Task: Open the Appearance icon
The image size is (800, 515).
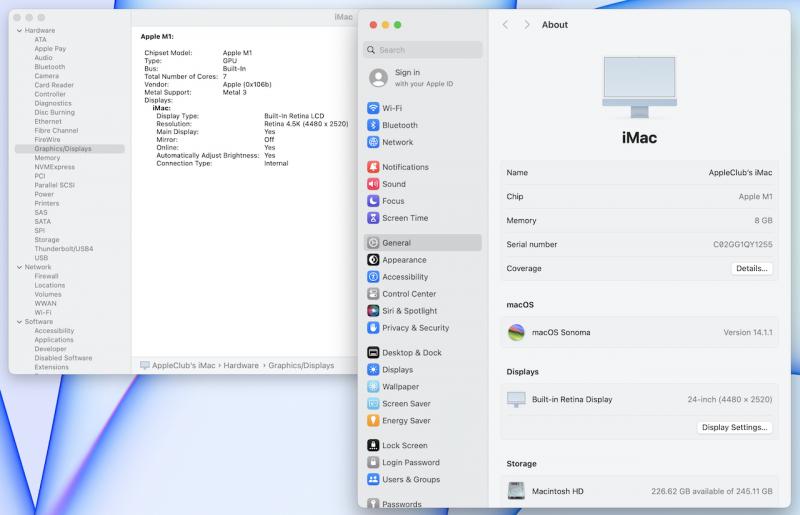Action: point(373,260)
